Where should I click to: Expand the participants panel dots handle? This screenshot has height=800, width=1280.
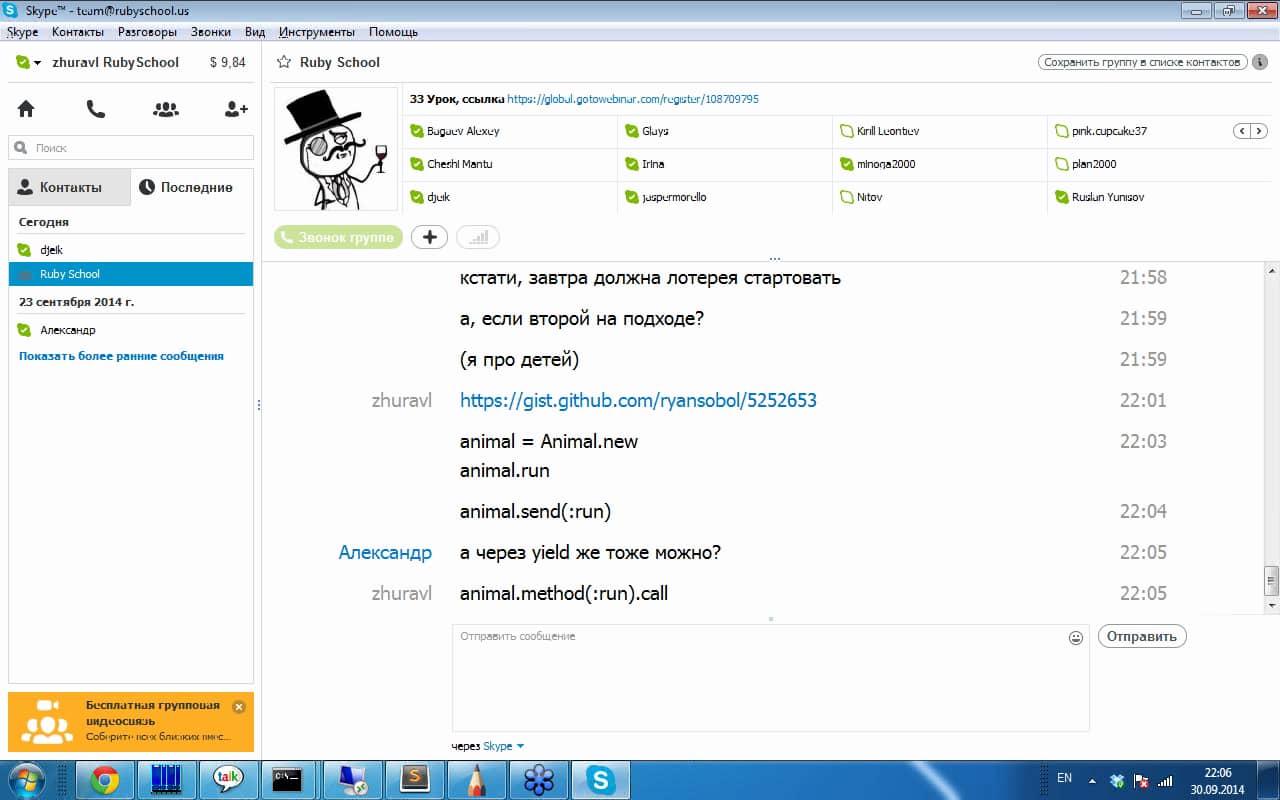(x=775, y=258)
